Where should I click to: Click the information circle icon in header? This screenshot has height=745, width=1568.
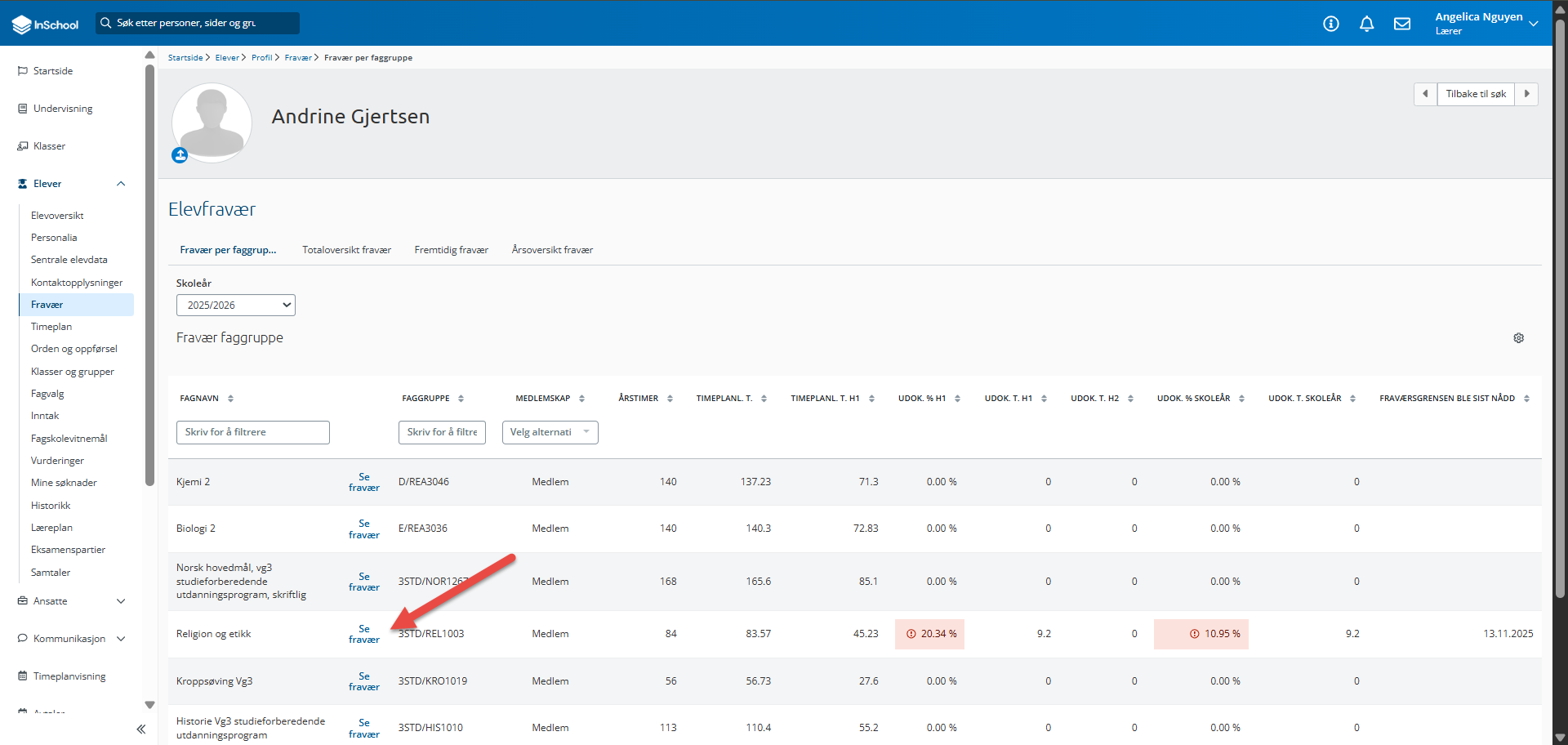(1331, 24)
